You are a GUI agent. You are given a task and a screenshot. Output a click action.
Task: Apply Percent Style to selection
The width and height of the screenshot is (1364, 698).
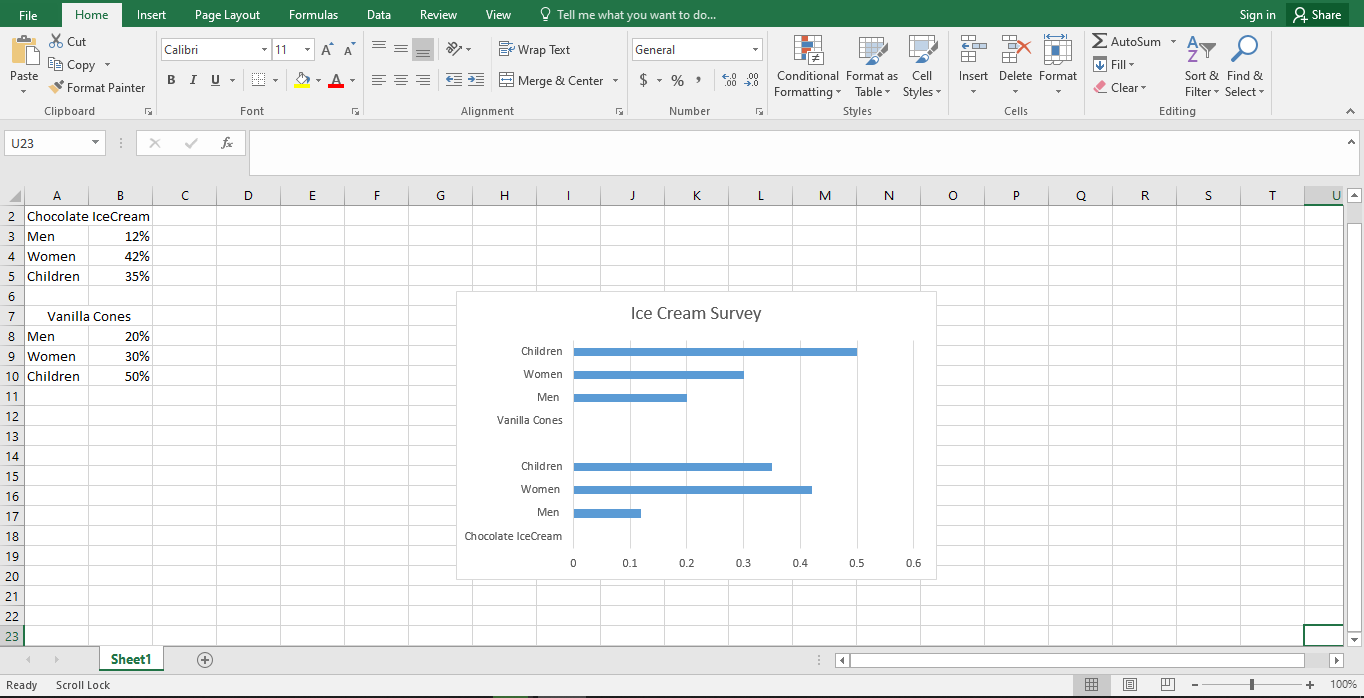click(x=676, y=80)
